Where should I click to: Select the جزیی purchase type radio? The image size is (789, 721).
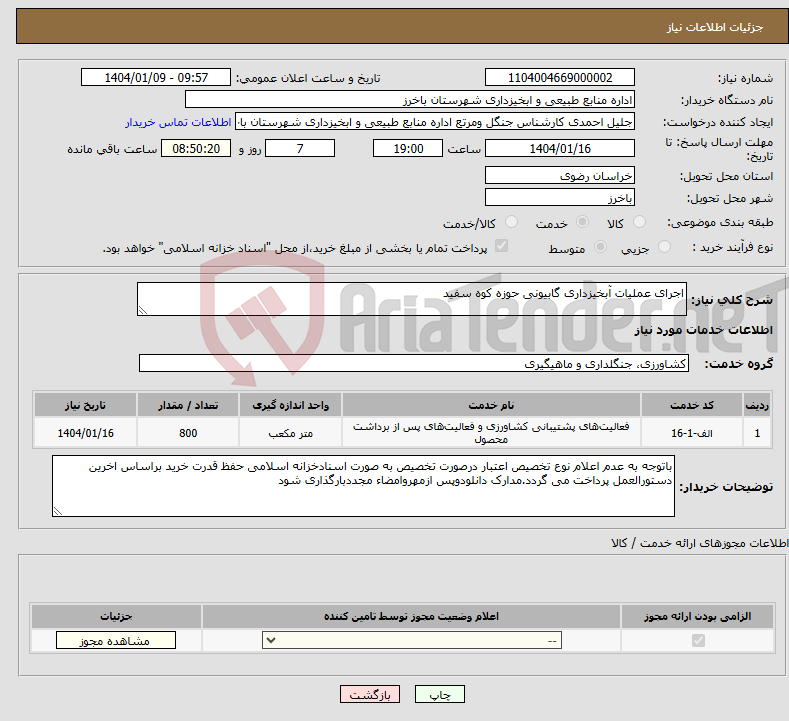pos(664,247)
